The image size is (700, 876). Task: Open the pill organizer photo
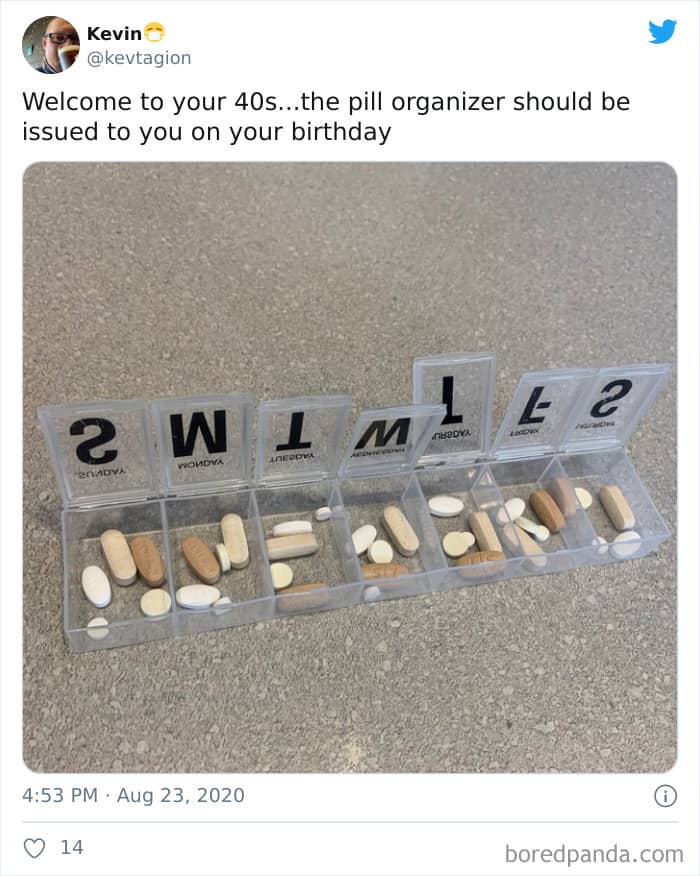[x=350, y=468]
